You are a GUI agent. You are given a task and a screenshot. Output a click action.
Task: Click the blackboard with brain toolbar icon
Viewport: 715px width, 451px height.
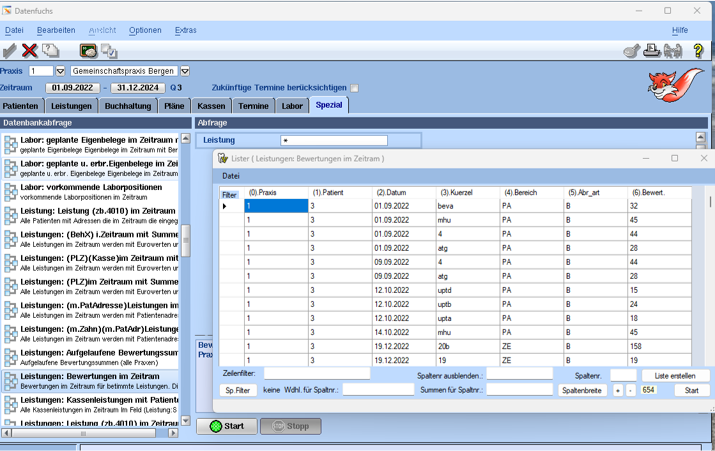point(88,51)
